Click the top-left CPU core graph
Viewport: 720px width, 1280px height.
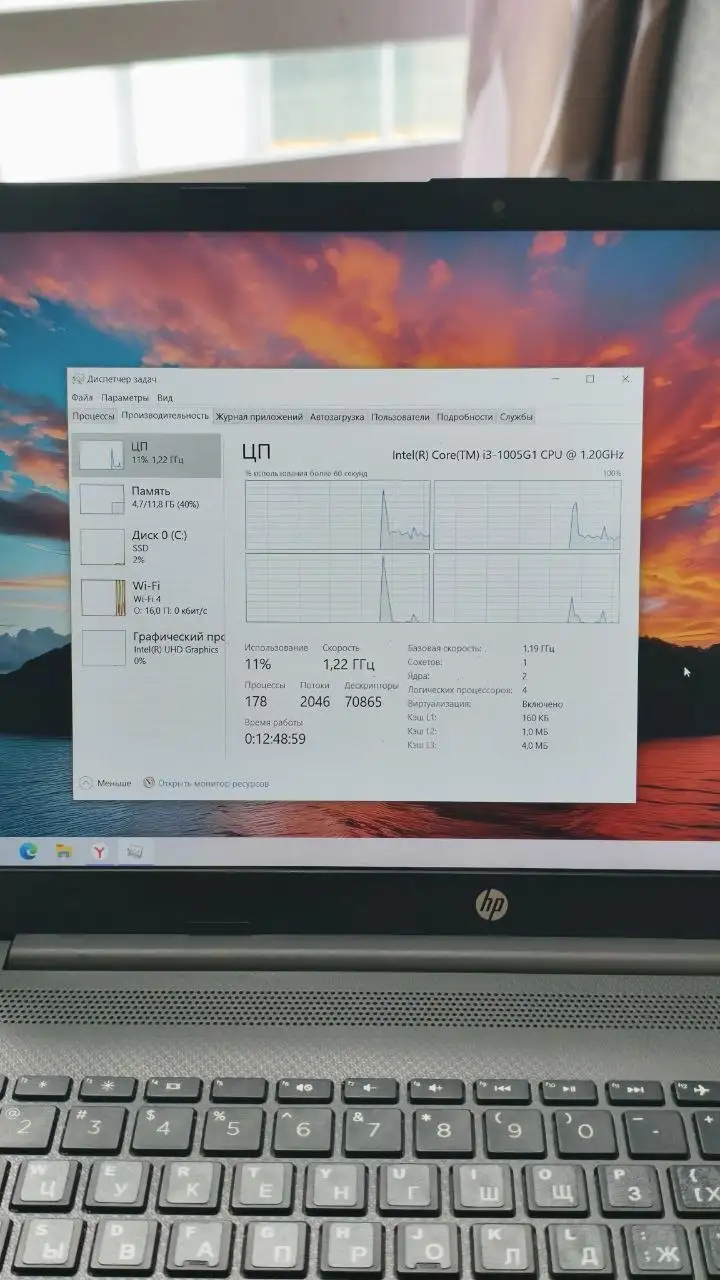338,514
